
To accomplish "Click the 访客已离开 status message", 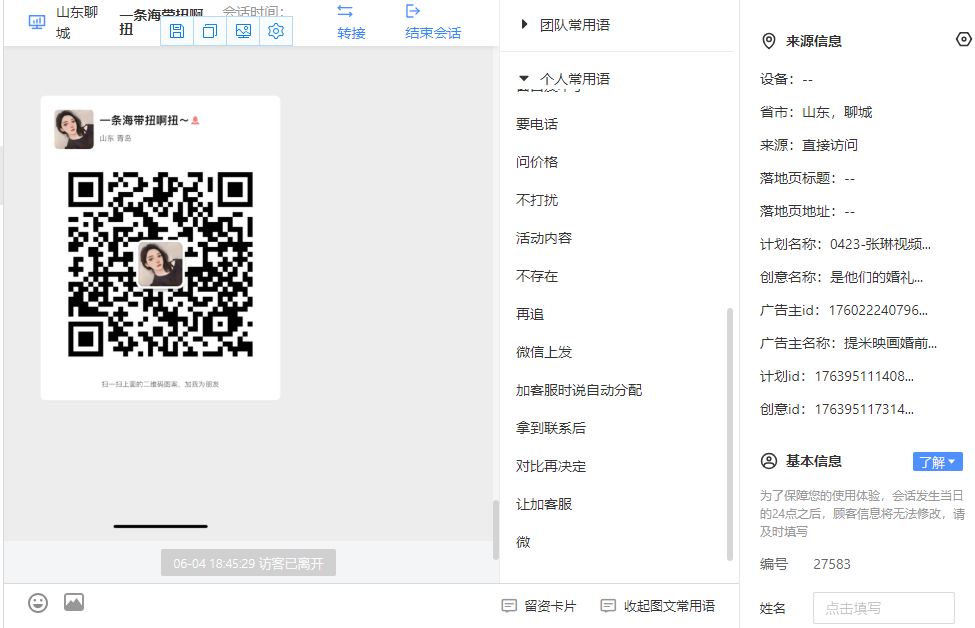I will [248, 563].
